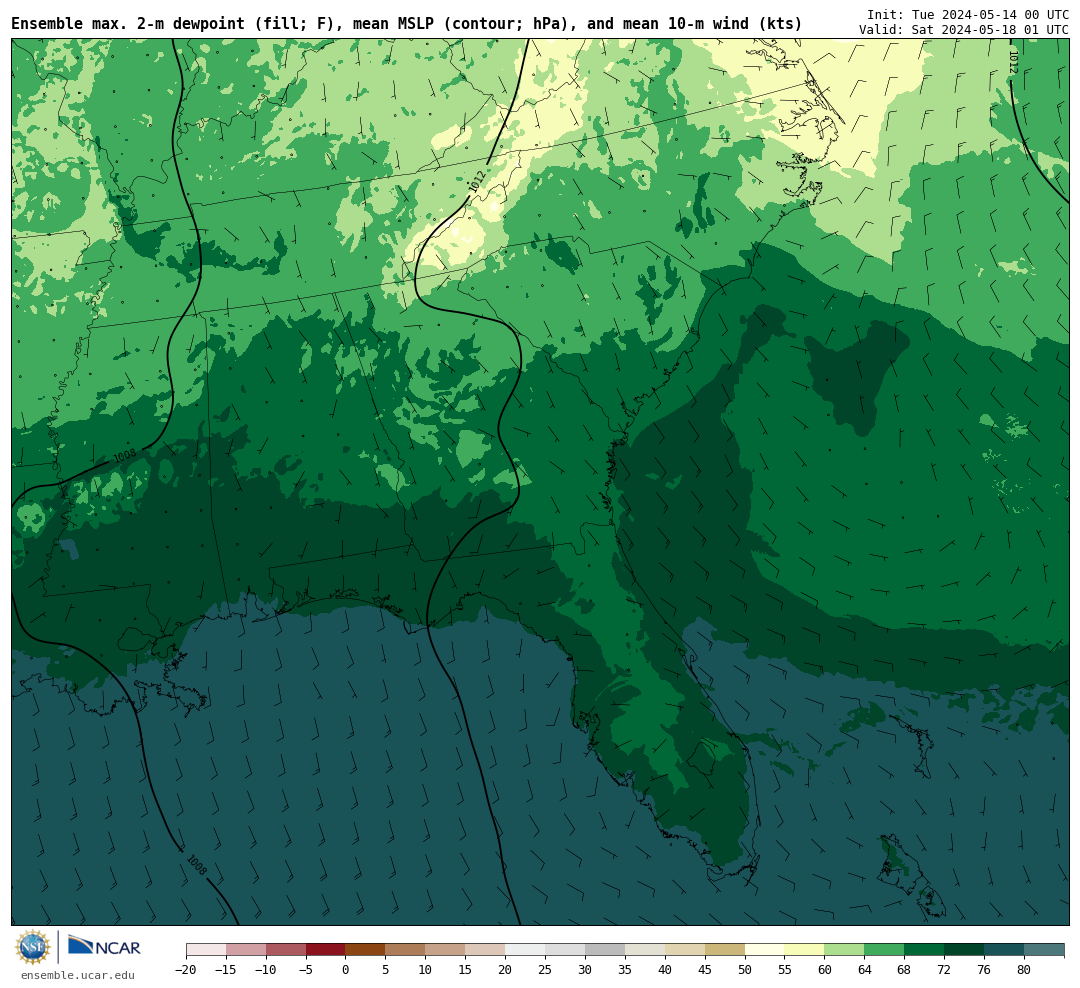Screen dimensions: 1080x988
Task: Pick the 5 to 10 light brown swatch
Action: (x=406, y=950)
